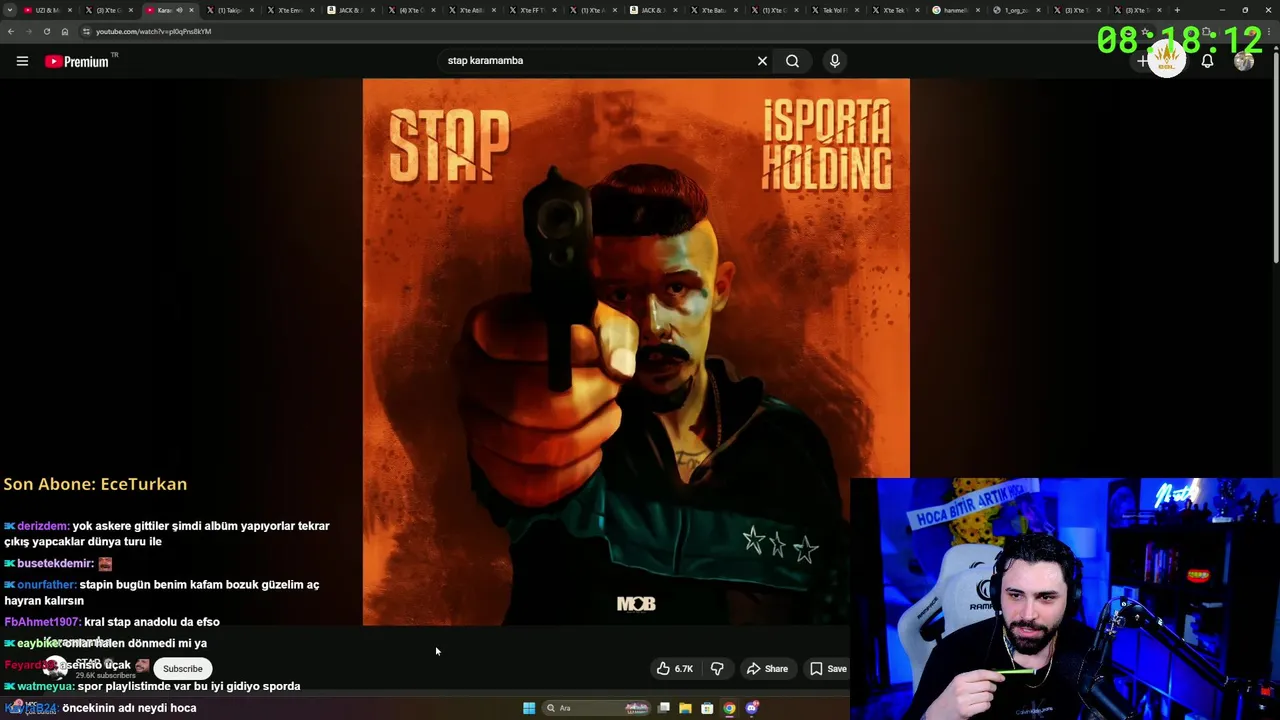The height and width of the screenshot is (720, 1280).
Task: Switch to the 'hammeli' Google tab
Action: tap(955, 10)
